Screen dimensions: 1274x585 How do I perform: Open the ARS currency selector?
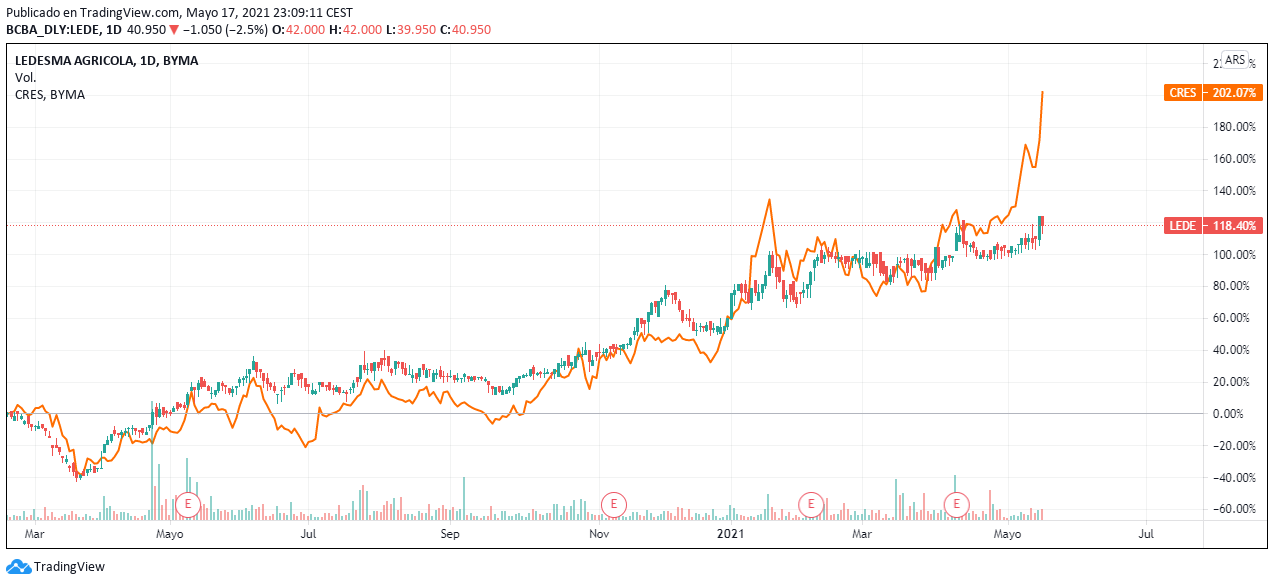click(x=1235, y=60)
